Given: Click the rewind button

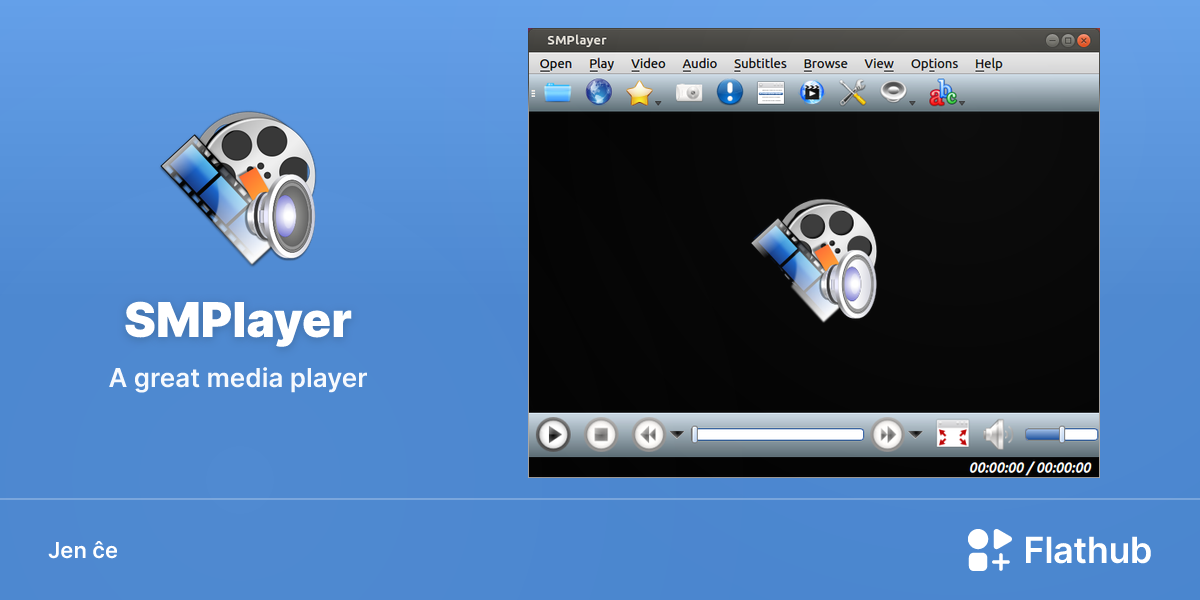Looking at the screenshot, I should click(x=649, y=435).
